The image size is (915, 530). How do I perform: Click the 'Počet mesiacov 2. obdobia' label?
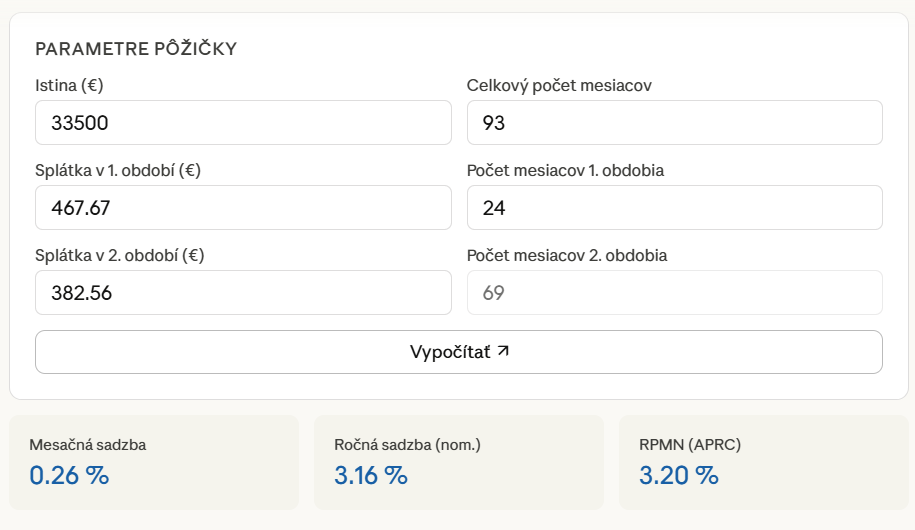(567, 256)
